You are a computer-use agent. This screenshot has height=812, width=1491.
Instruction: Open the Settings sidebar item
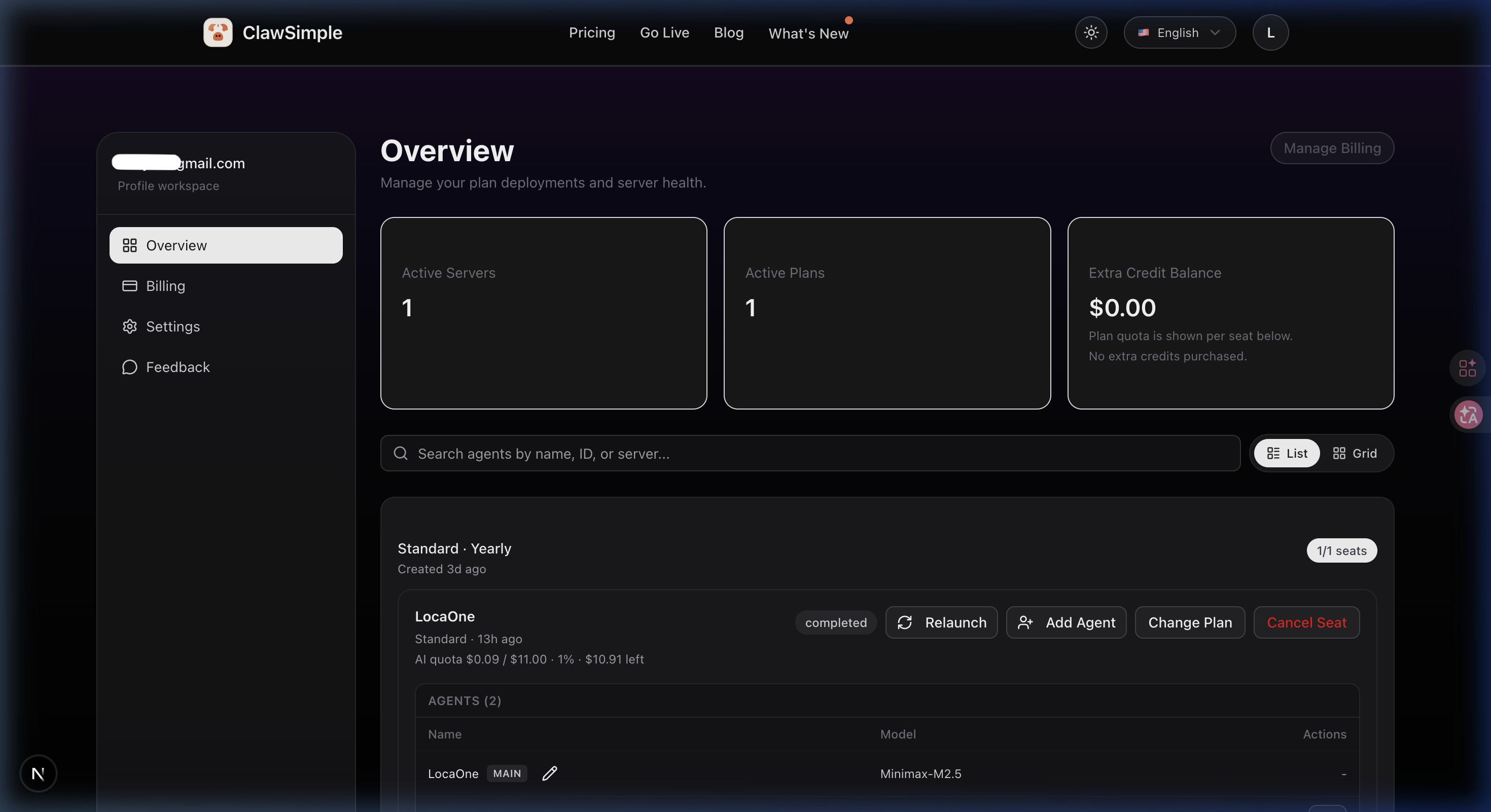[172, 326]
